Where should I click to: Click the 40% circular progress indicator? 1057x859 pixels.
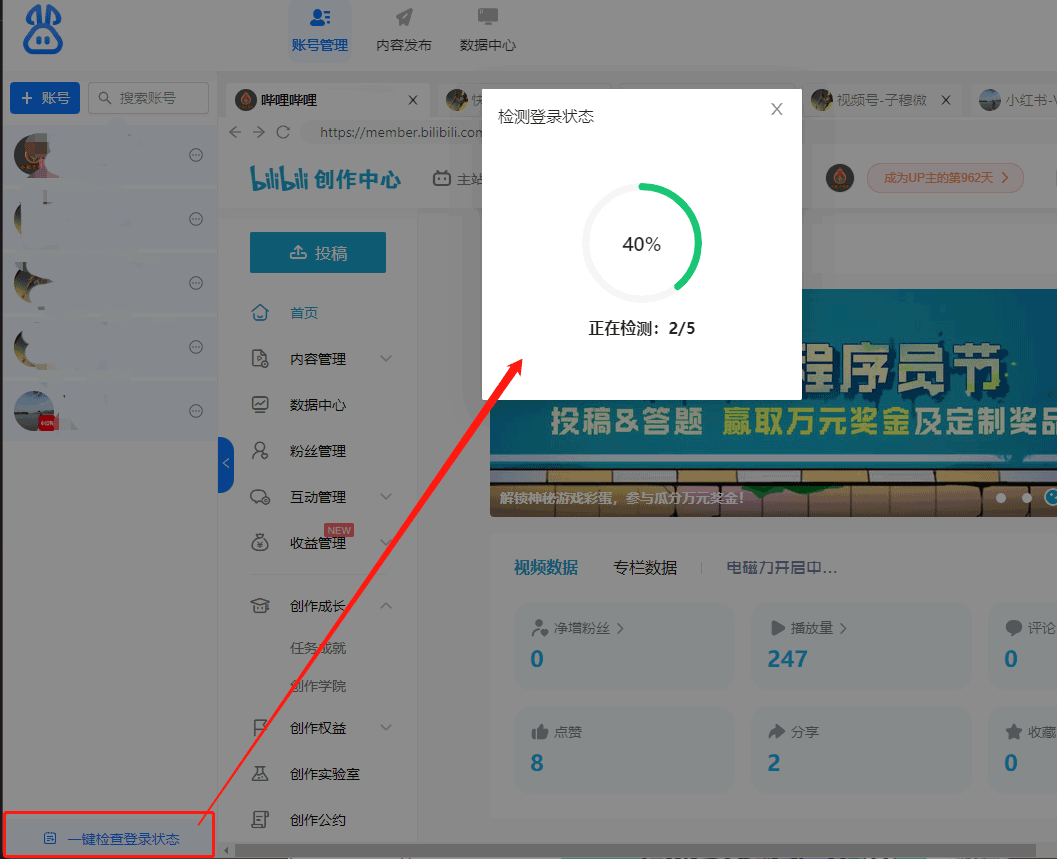click(642, 243)
